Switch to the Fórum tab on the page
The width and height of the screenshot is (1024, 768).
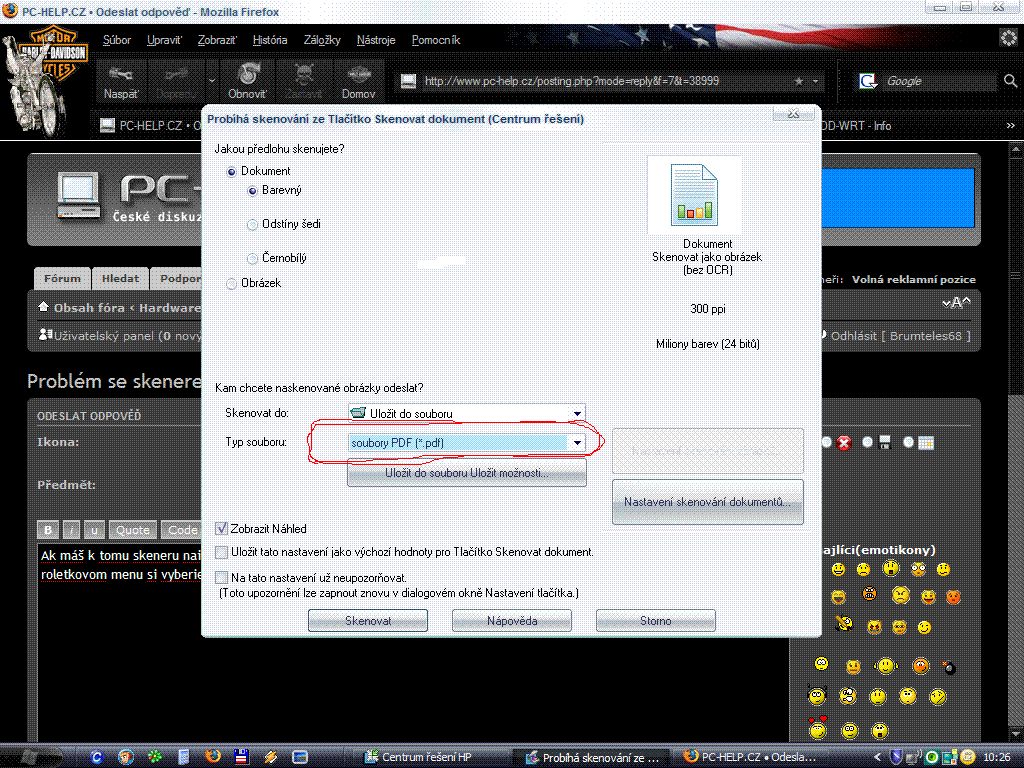point(63,278)
